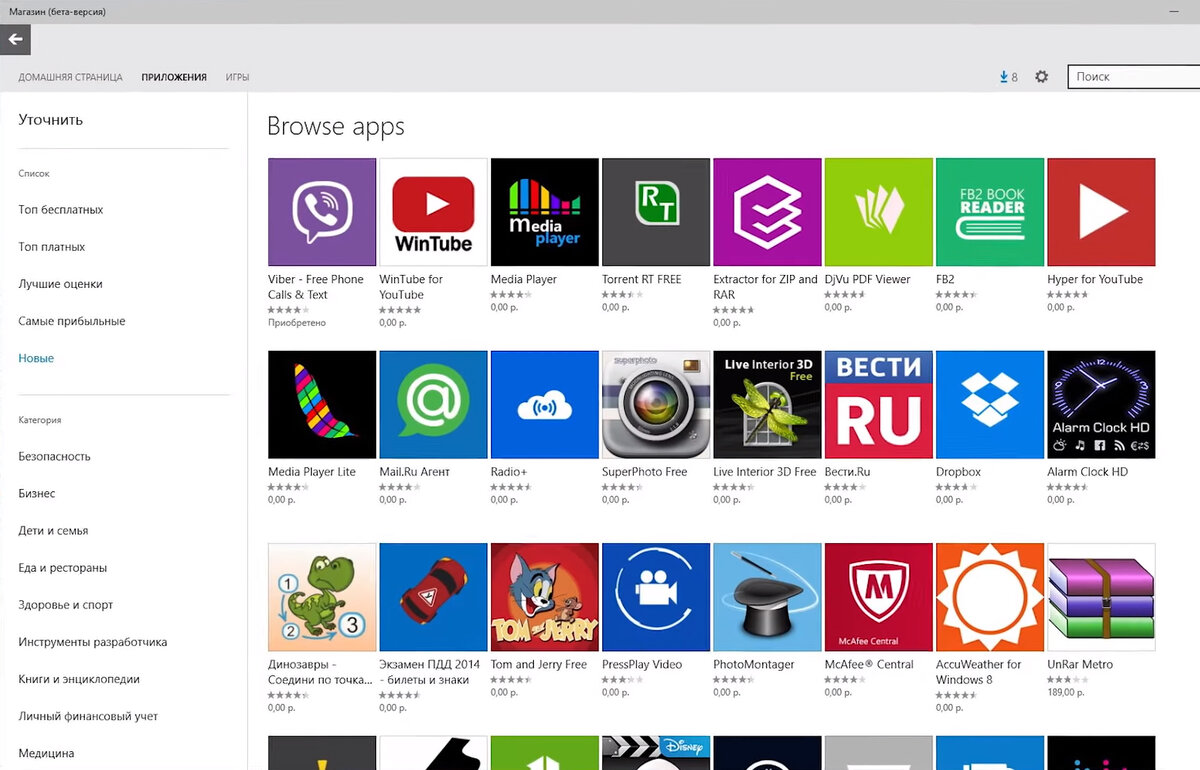Filter by Топ бесплатных list
The width and height of the screenshot is (1200, 770).
[61, 210]
